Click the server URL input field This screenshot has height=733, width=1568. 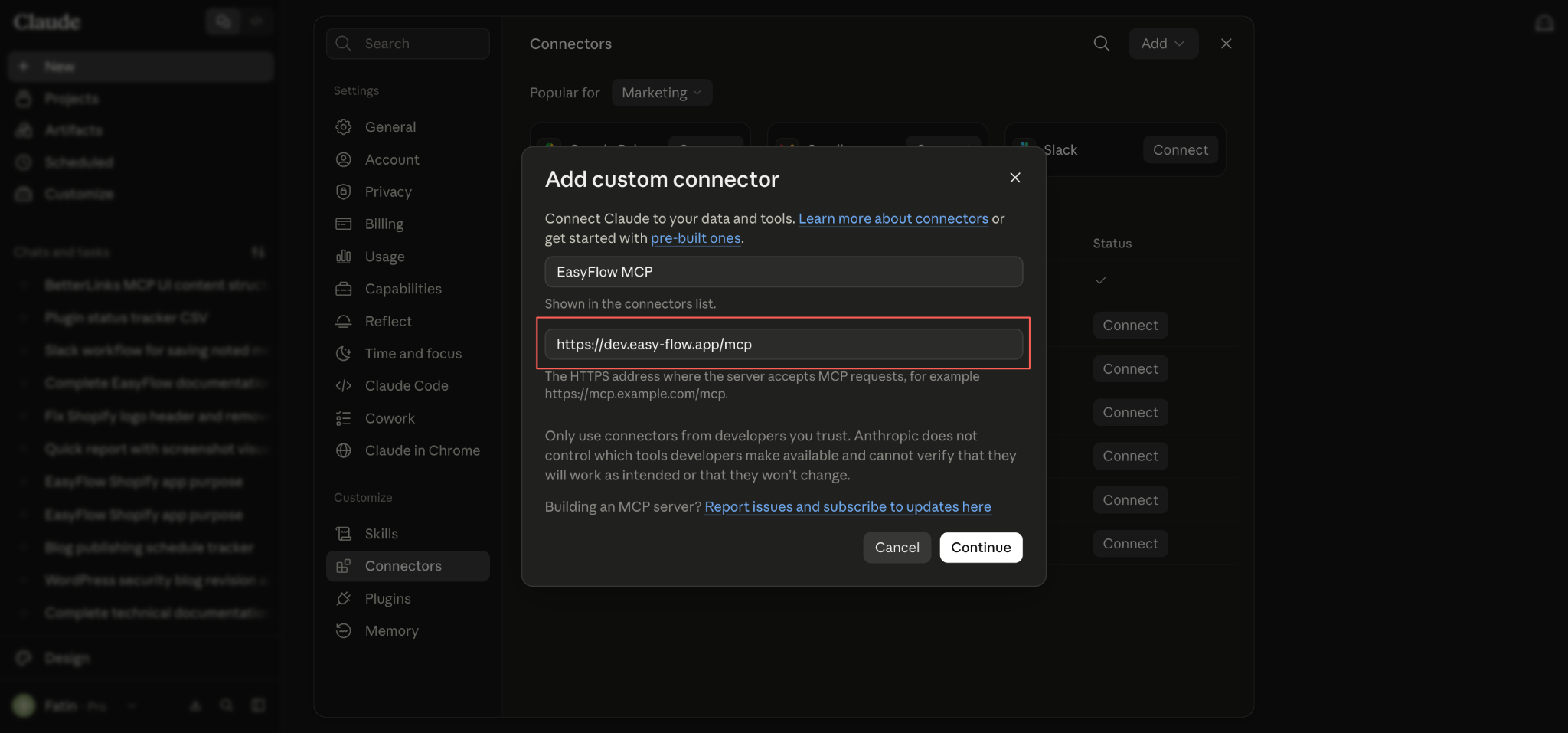[x=783, y=344]
